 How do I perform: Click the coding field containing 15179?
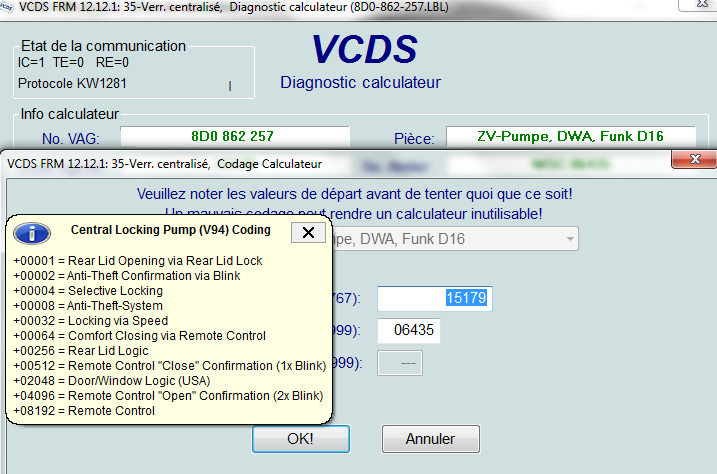pos(434,298)
